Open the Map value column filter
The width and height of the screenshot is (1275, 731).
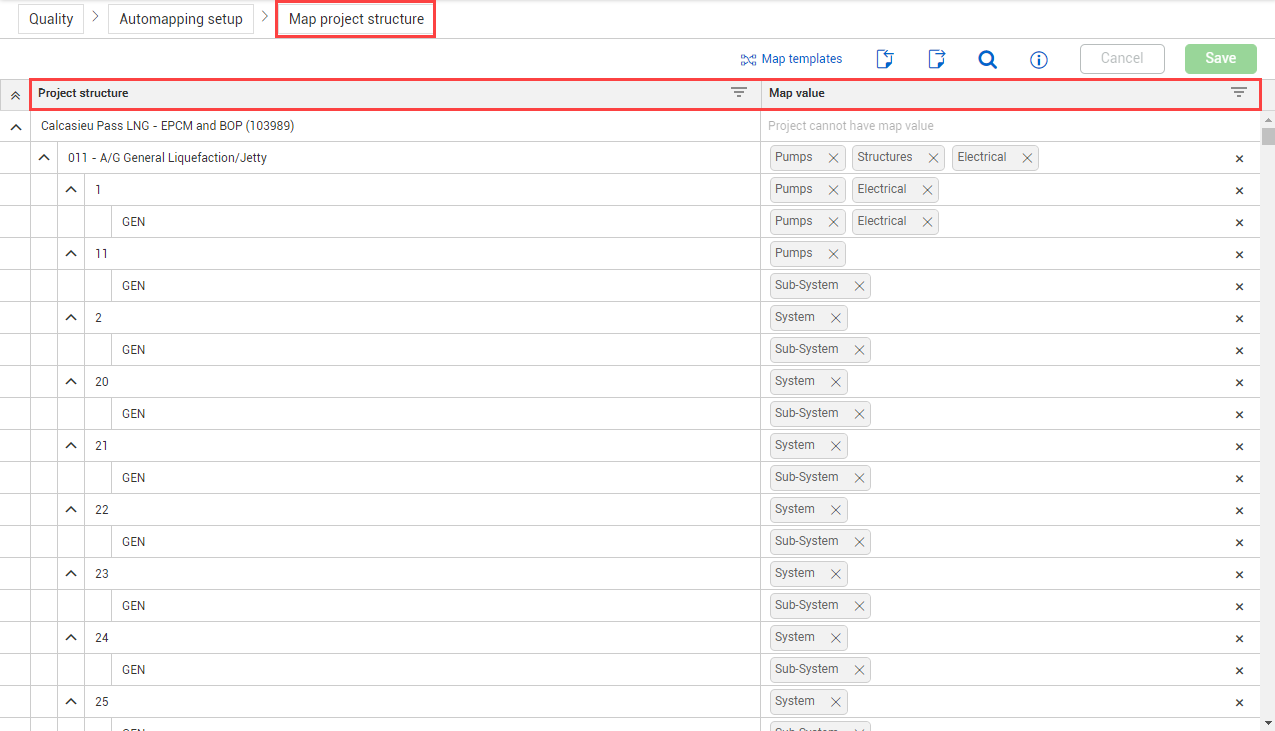(x=1238, y=93)
